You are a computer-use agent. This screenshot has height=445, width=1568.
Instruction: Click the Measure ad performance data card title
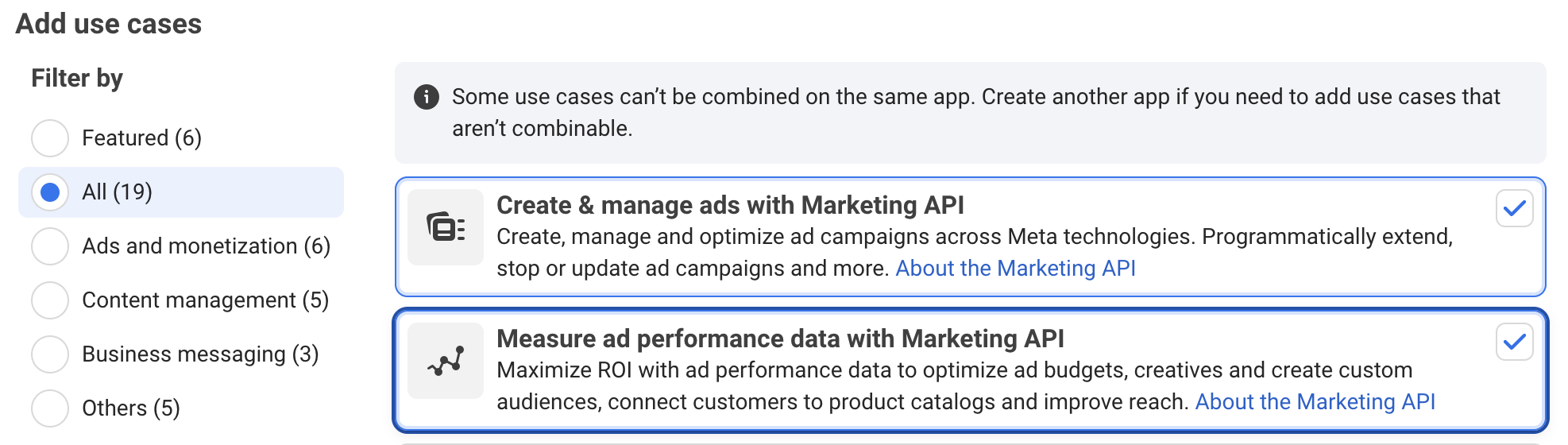780,339
